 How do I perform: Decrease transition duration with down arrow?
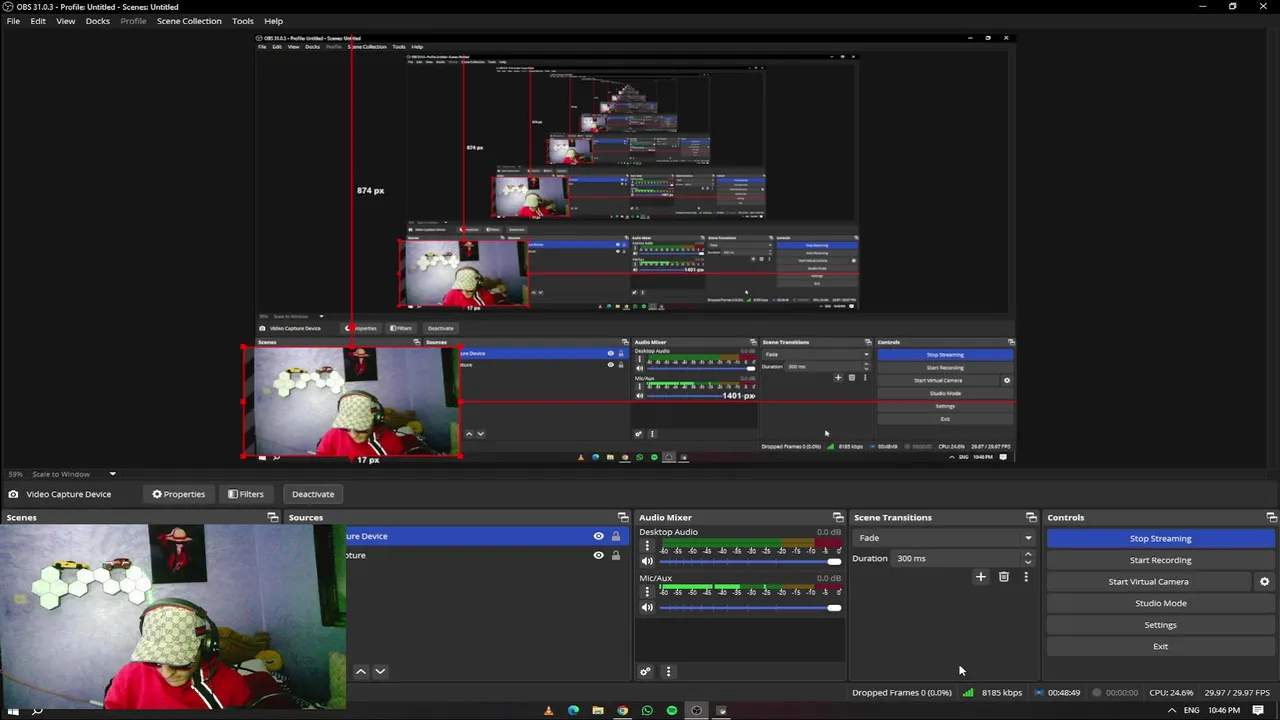(1028, 563)
